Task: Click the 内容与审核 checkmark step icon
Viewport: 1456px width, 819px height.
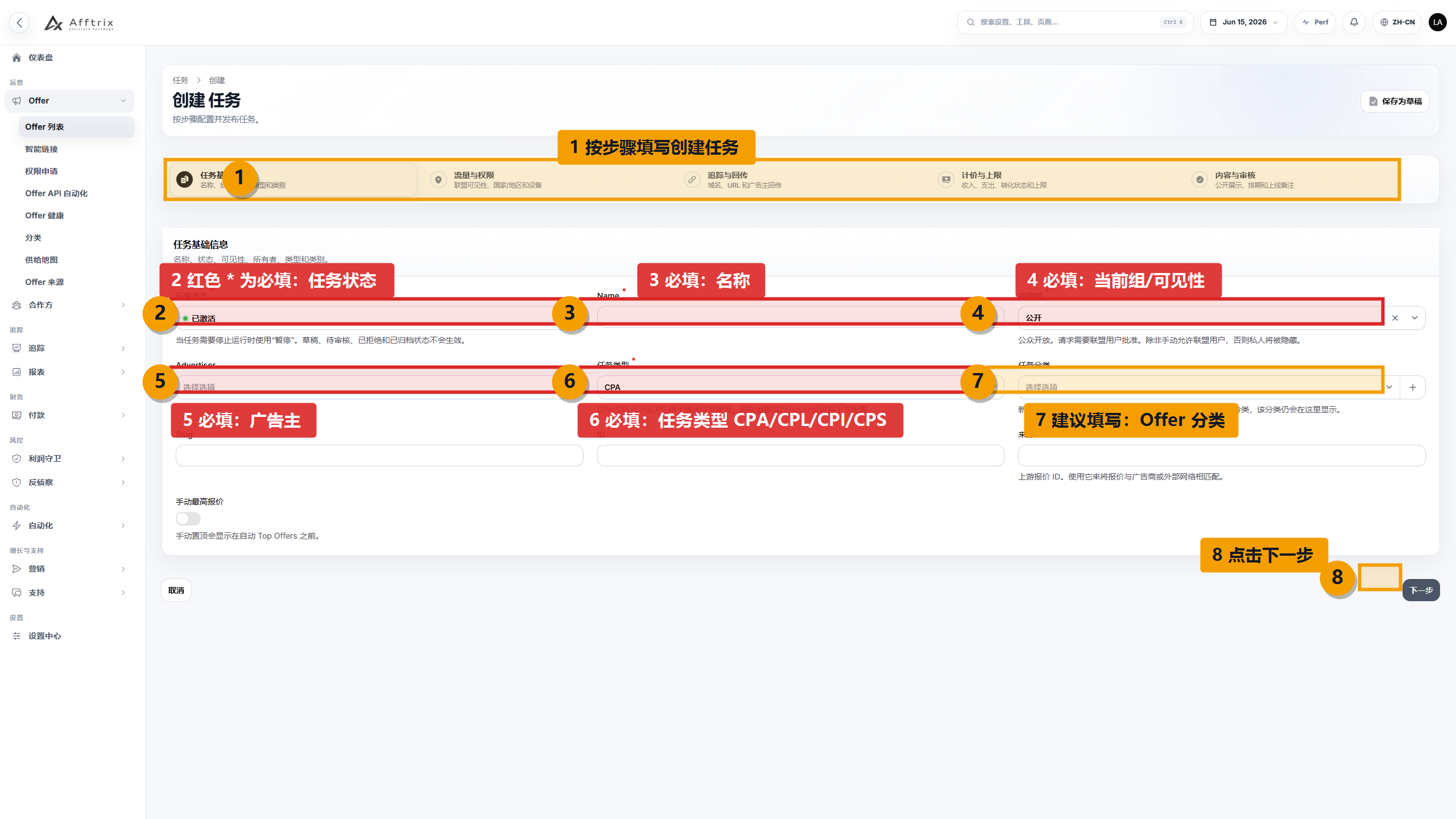Action: coord(1199,180)
